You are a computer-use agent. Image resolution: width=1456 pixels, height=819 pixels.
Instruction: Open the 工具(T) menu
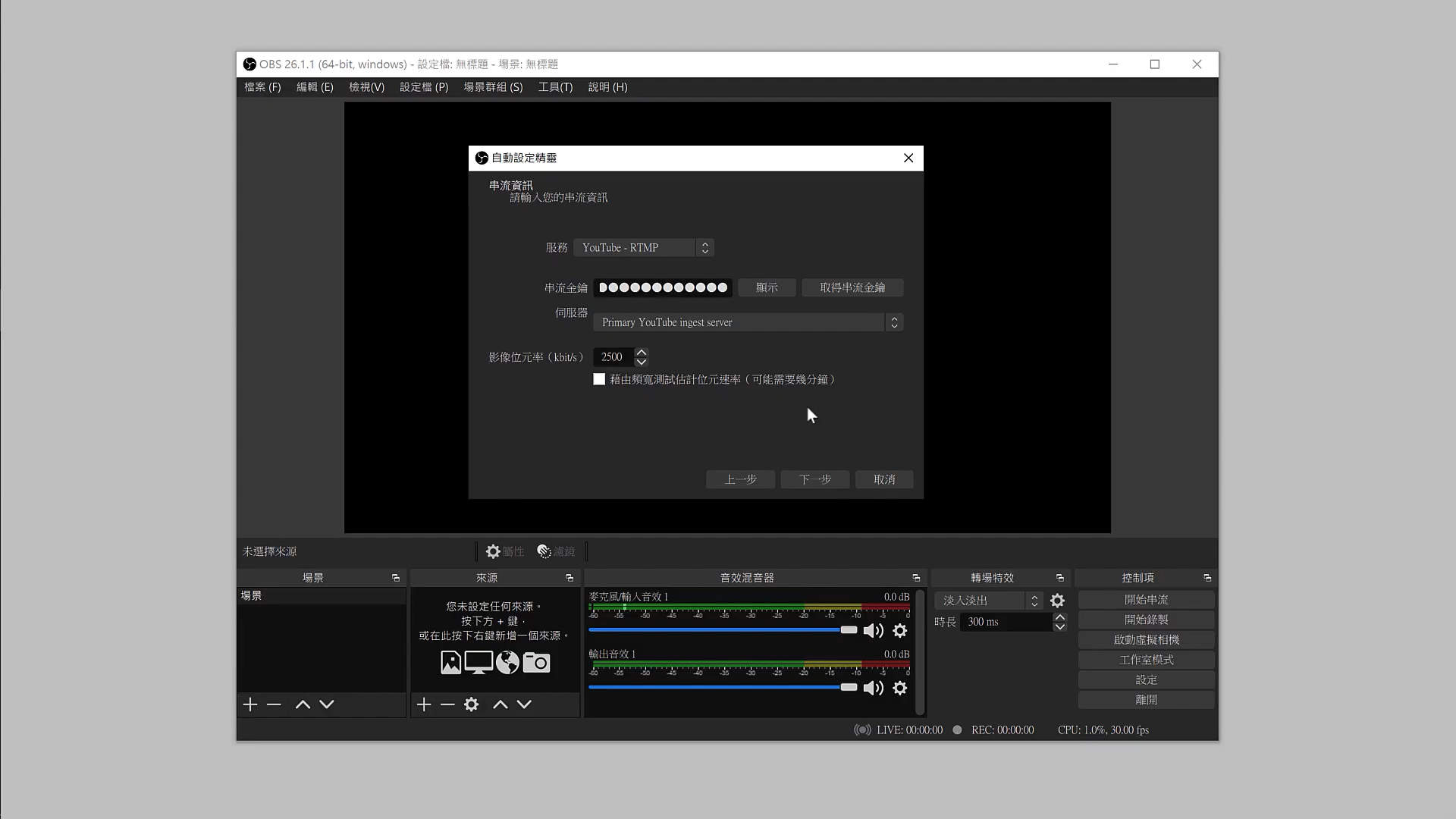(x=555, y=87)
